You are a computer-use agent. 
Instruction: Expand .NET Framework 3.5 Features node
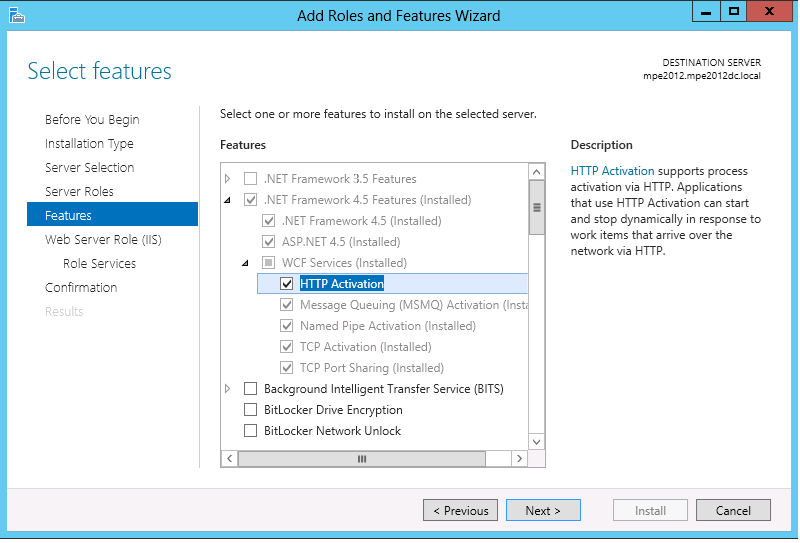(x=228, y=179)
